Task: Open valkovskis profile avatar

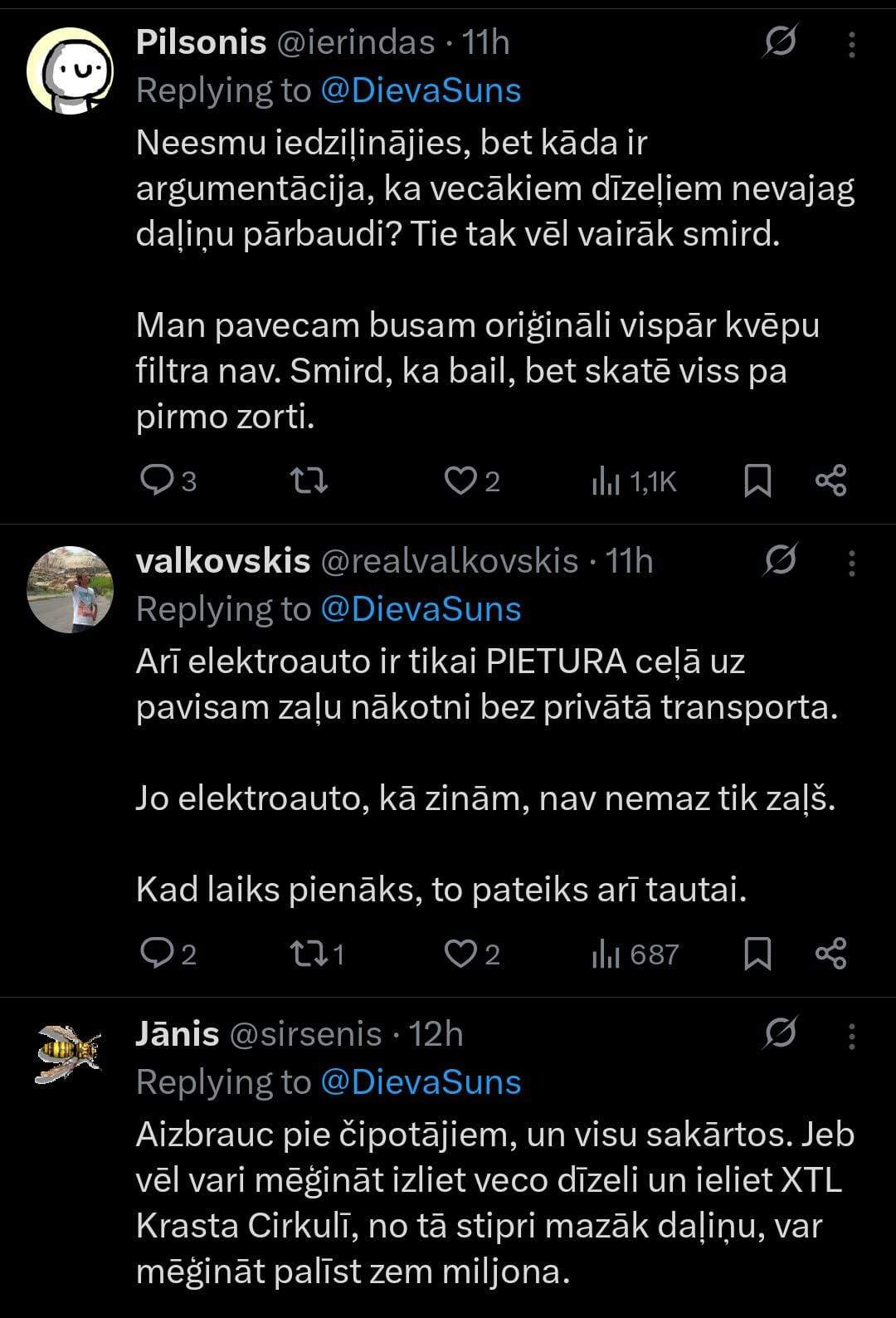Action: 70,589
